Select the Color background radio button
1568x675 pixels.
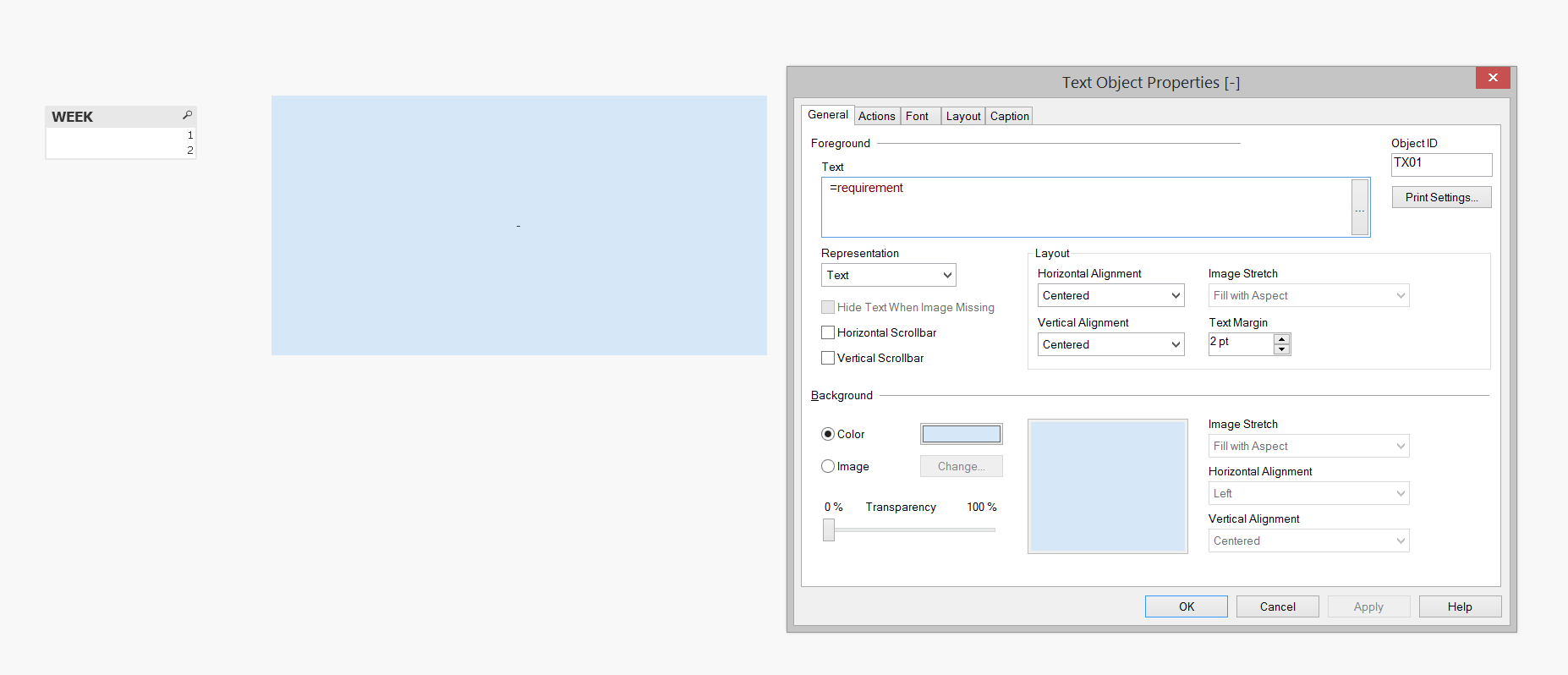point(828,434)
